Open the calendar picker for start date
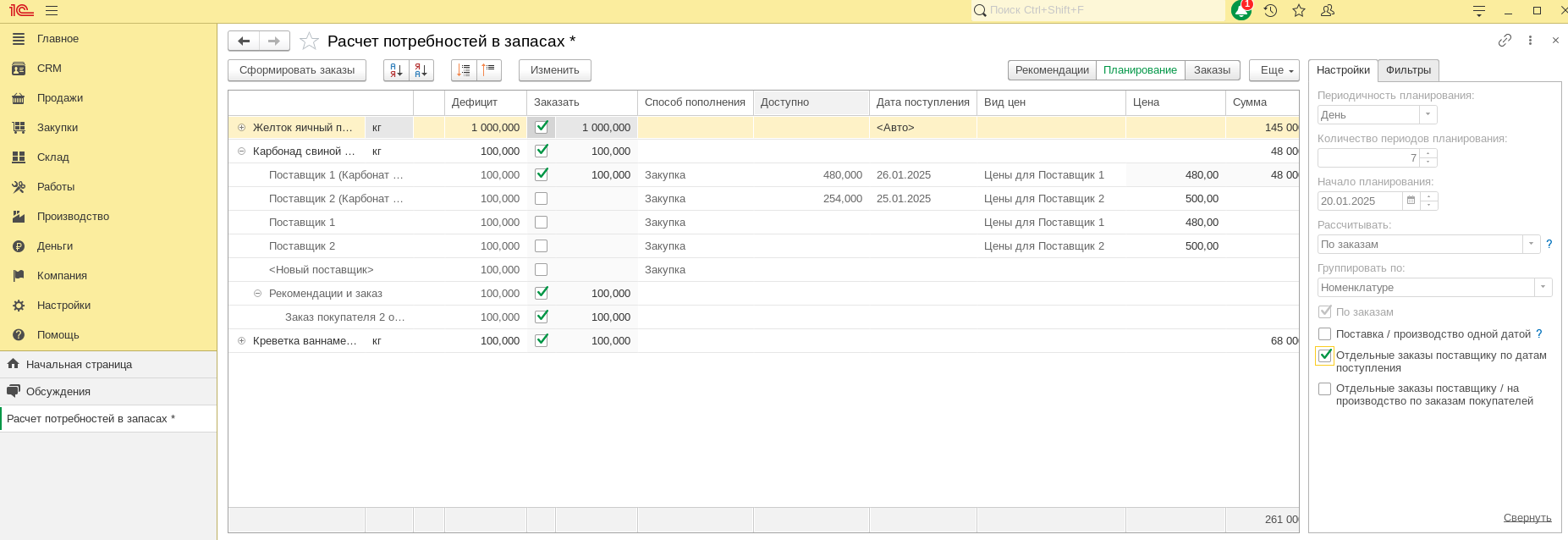The image size is (1568, 540). click(x=1411, y=201)
